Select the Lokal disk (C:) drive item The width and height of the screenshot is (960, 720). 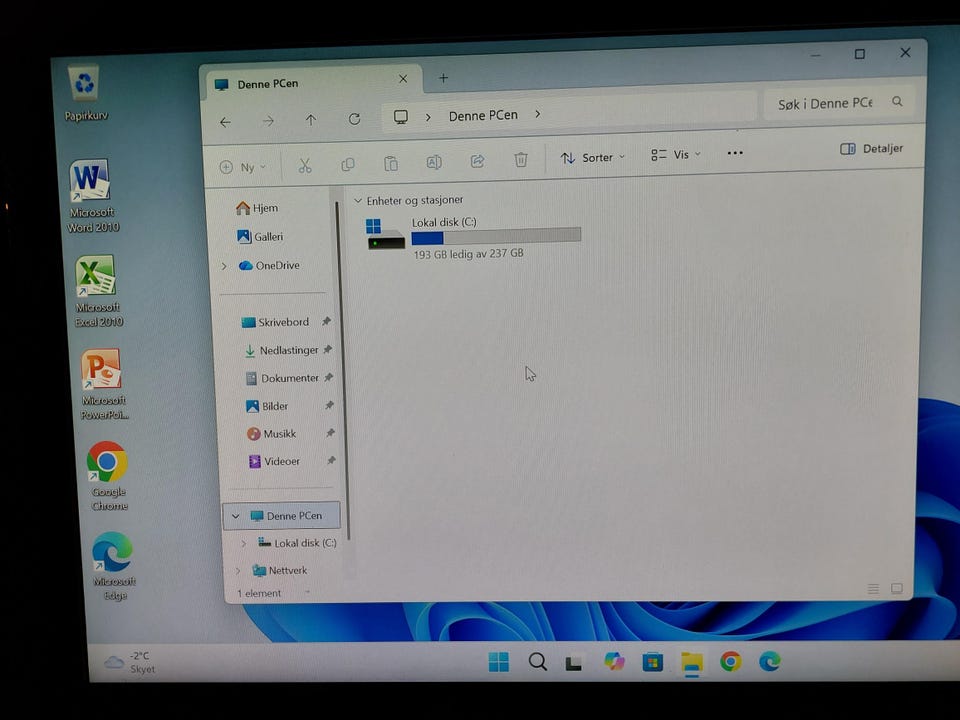[x=473, y=237]
